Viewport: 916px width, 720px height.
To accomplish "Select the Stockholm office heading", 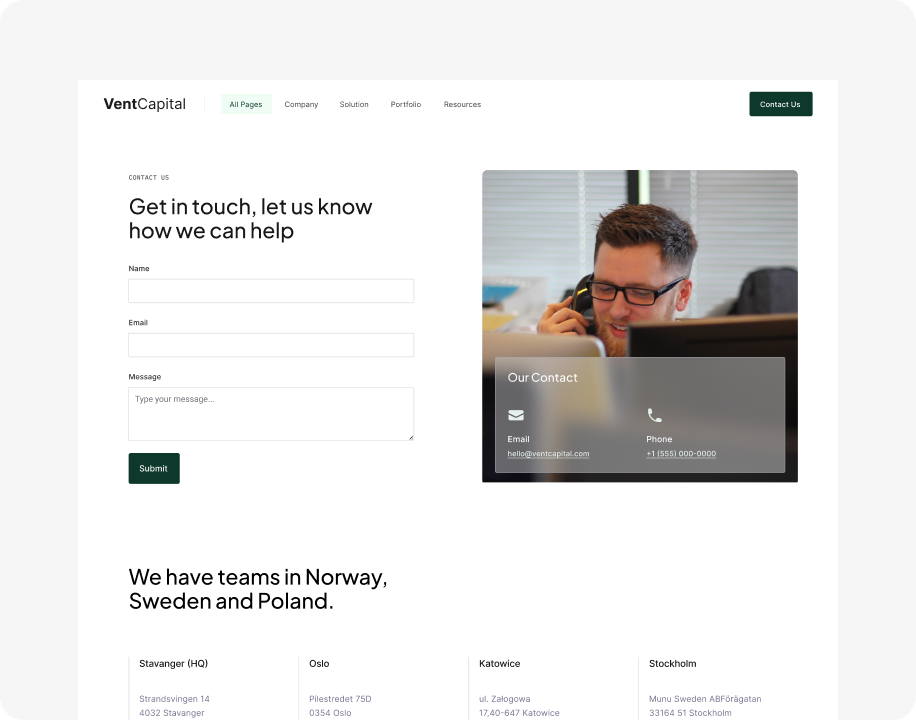I will click(672, 663).
